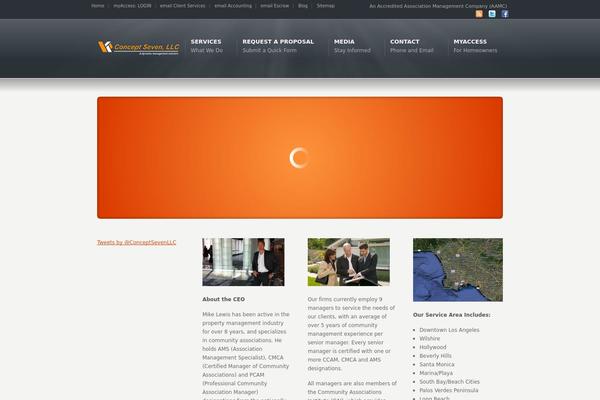Screen dimensions: 600x400
Task: Click the orange loading slideshow banner
Action: click(x=300, y=158)
